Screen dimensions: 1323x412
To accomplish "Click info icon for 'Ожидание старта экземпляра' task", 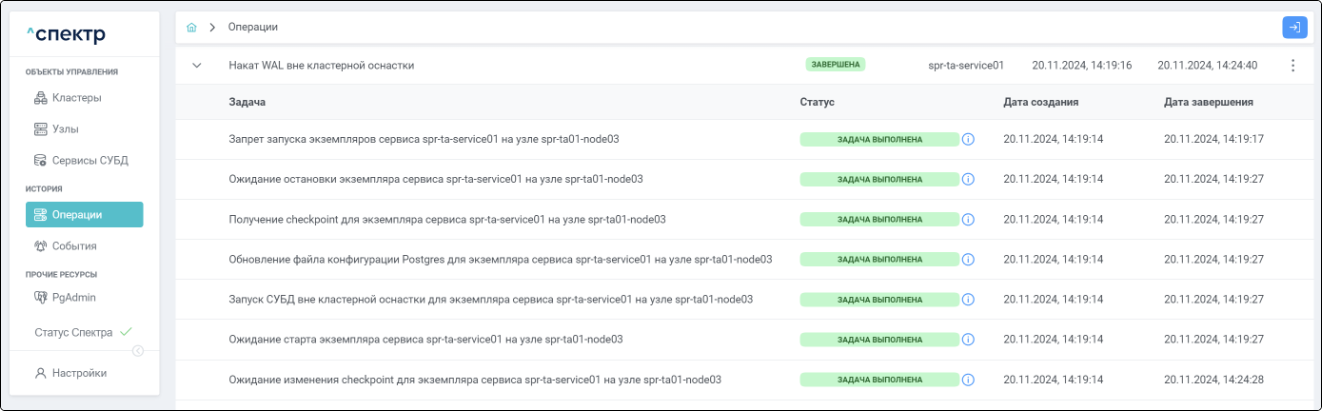I will click(x=967, y=339).
